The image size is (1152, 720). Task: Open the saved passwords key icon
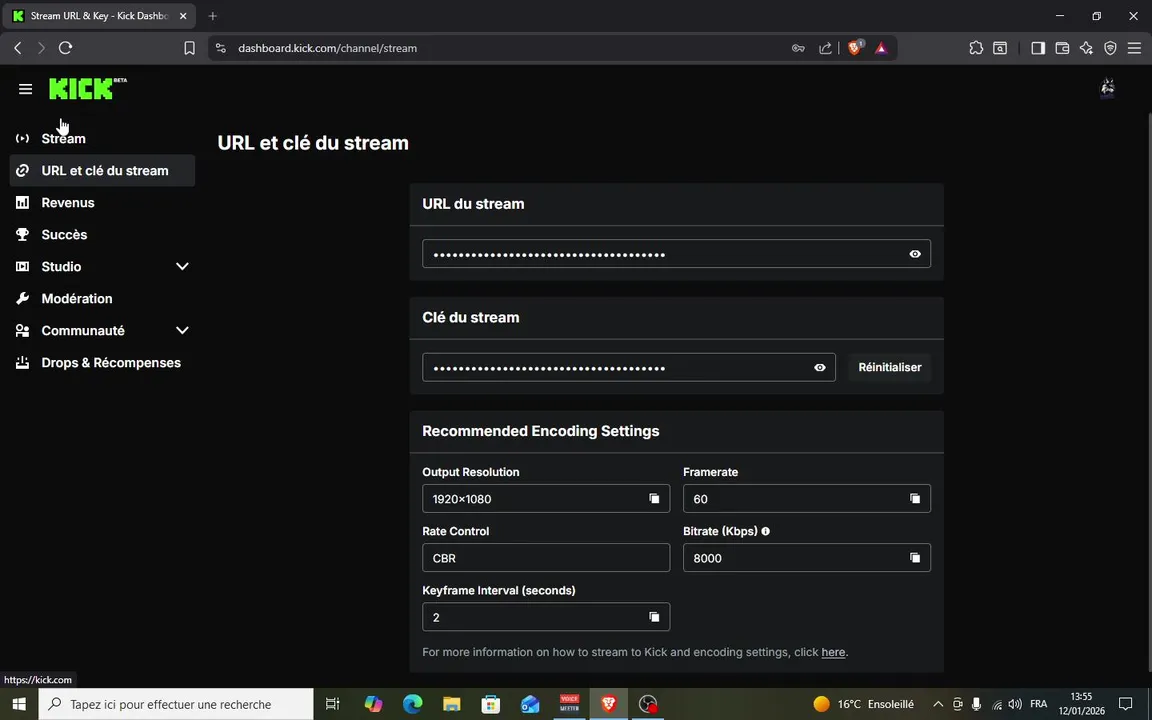(x=798, y=48)
